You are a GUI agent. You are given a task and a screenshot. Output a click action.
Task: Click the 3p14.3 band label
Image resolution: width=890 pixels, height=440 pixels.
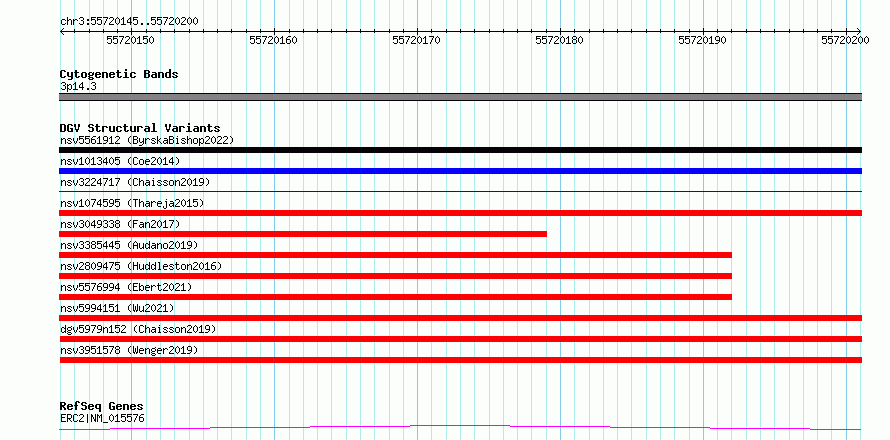click(77, 87)
